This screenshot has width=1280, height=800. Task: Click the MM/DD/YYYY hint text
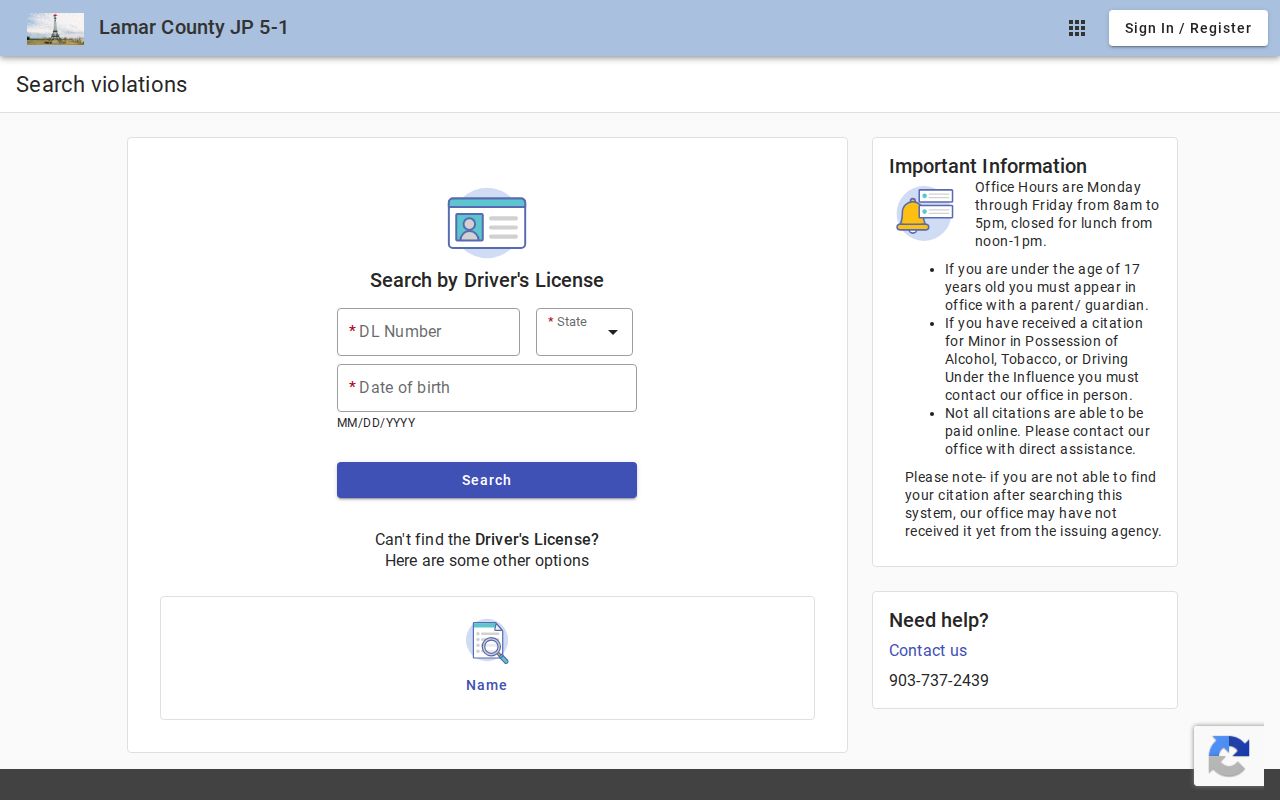(376, 423)
